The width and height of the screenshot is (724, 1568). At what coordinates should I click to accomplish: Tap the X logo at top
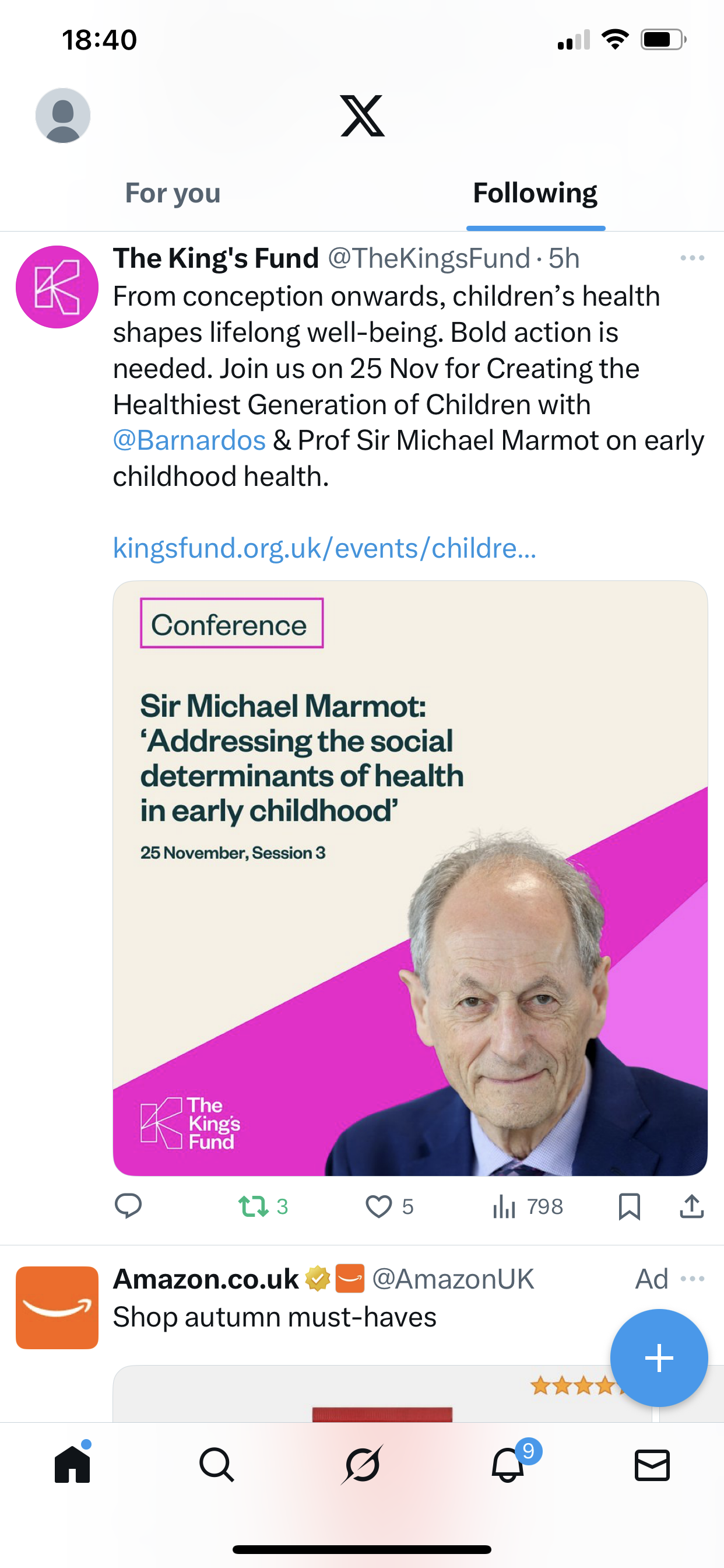[x=362, y=116]
